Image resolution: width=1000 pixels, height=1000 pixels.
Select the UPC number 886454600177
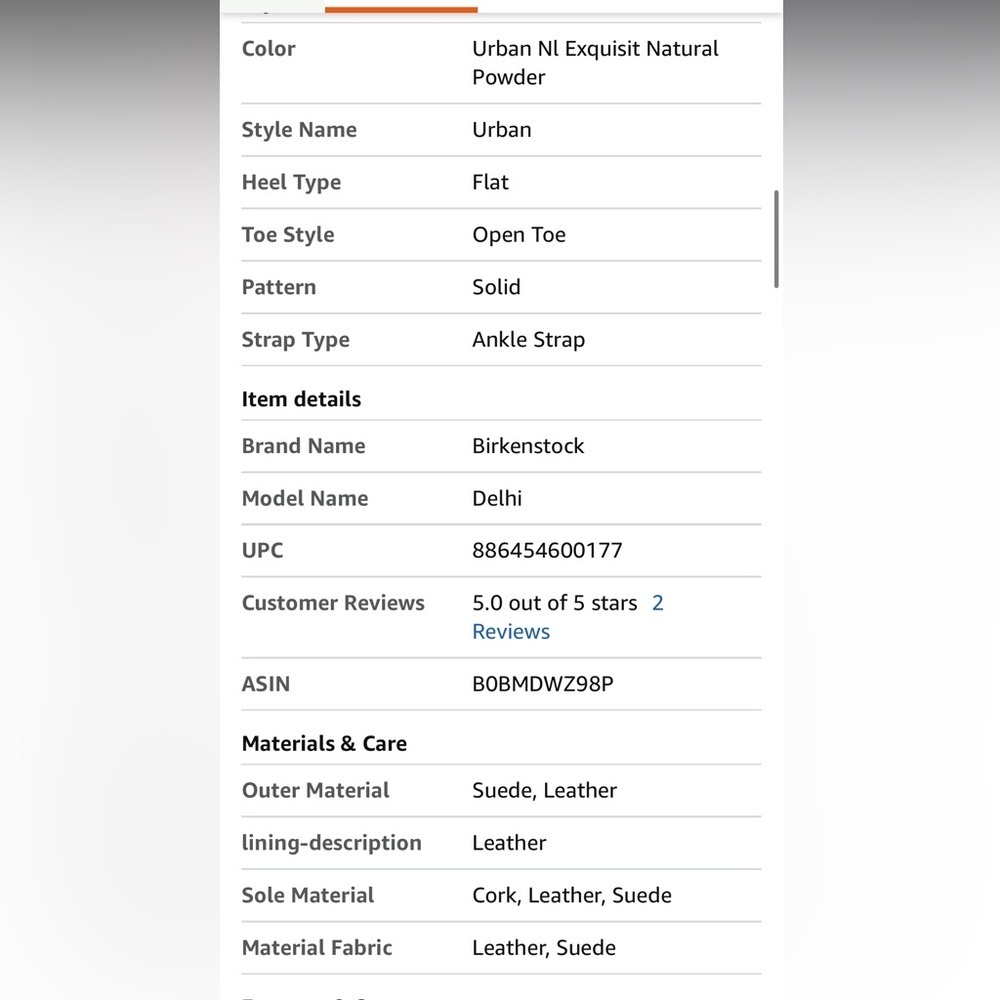click(547, 550)
